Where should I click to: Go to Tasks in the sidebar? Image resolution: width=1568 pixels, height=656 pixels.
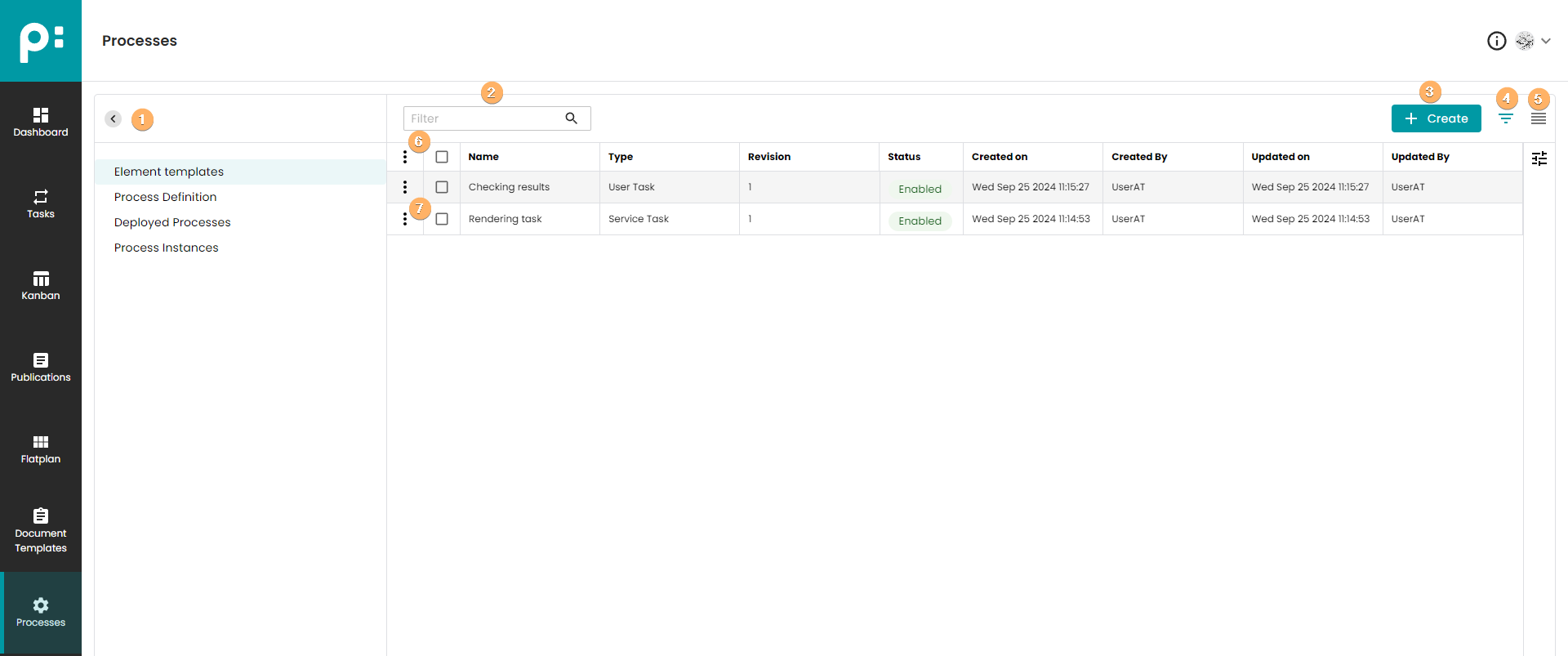41,203
